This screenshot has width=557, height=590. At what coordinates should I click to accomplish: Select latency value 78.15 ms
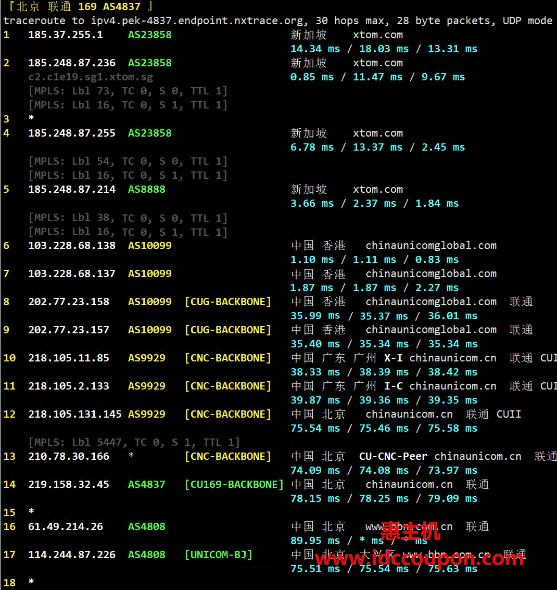coord(315,499)
